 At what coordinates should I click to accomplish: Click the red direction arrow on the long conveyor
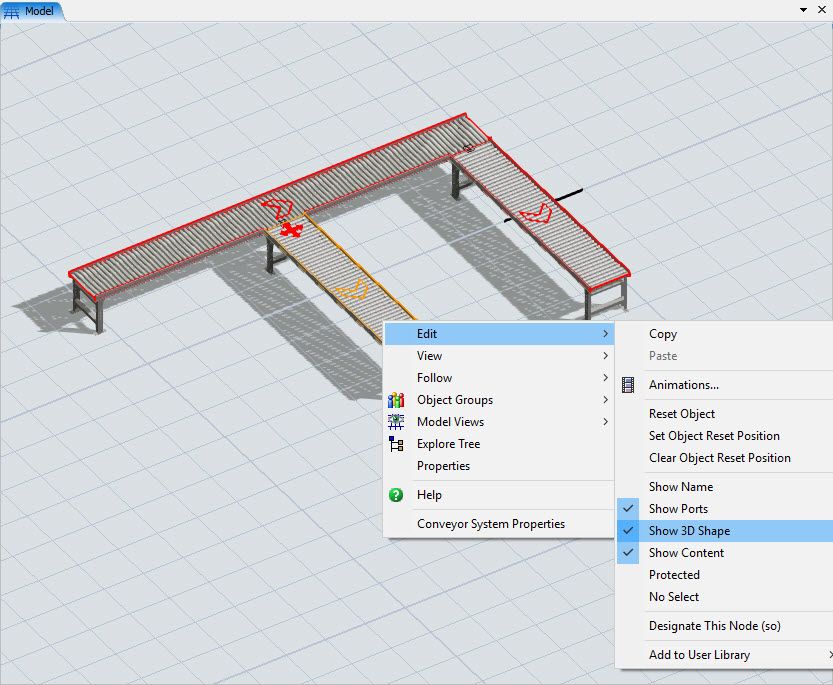click(x=277, y=208)
